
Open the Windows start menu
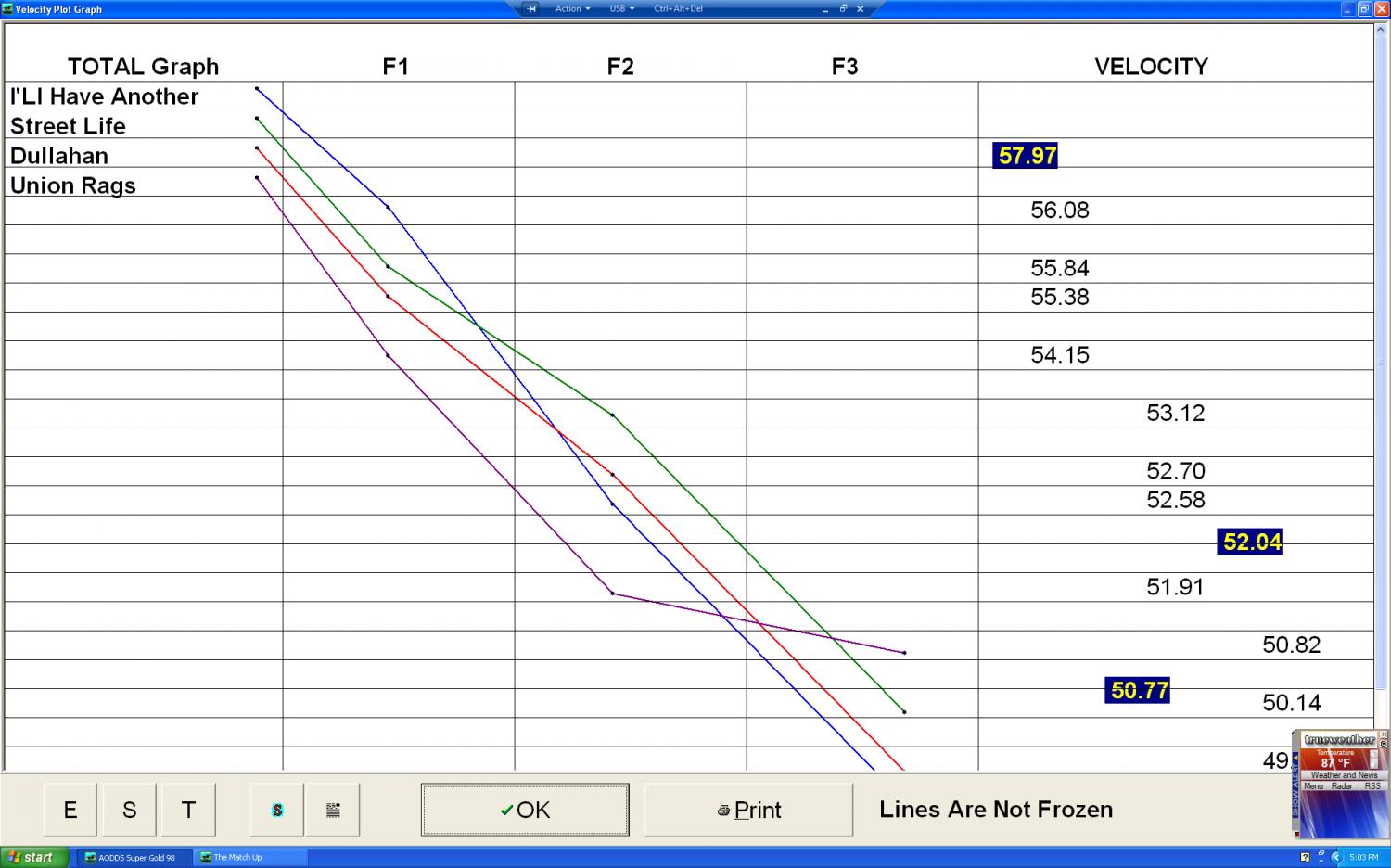point(35,857)
